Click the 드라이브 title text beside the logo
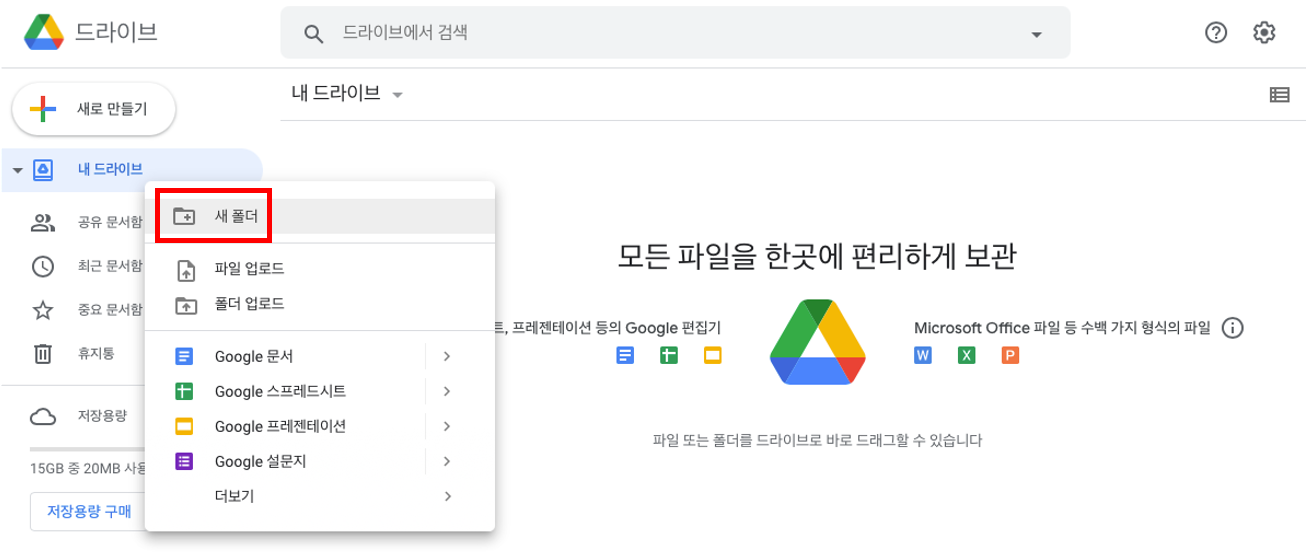The height and width of the screenshot is (560, 1306). pyautogui.click(x=116, y=33)
